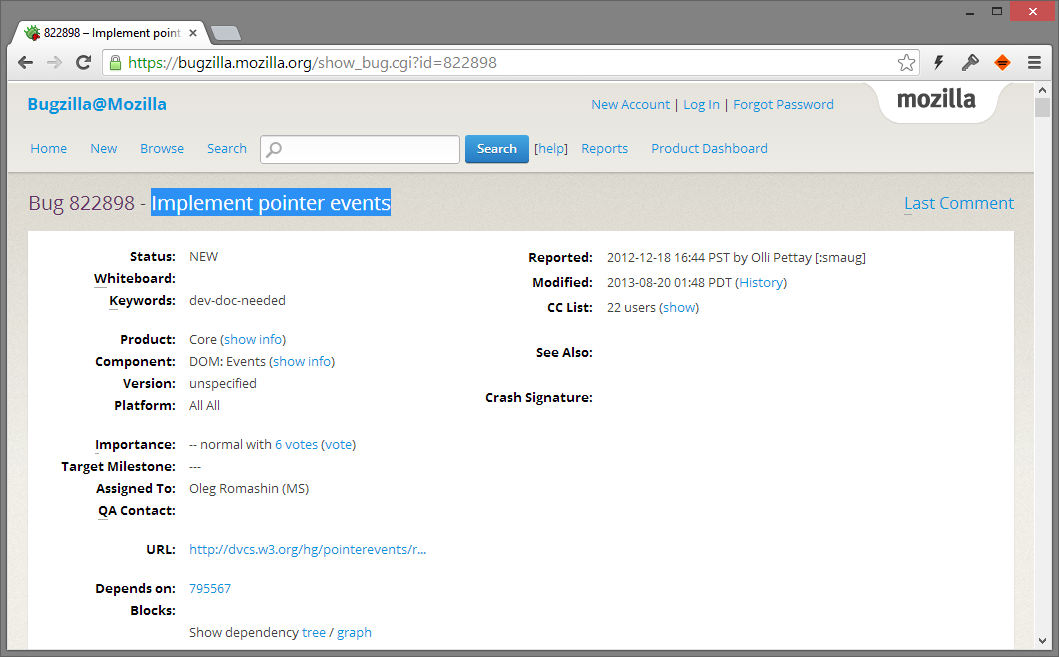The width and height of the screenshot is (1059, 657).
Task: Click the NEW status value
Action: click(x=203, y=257)
